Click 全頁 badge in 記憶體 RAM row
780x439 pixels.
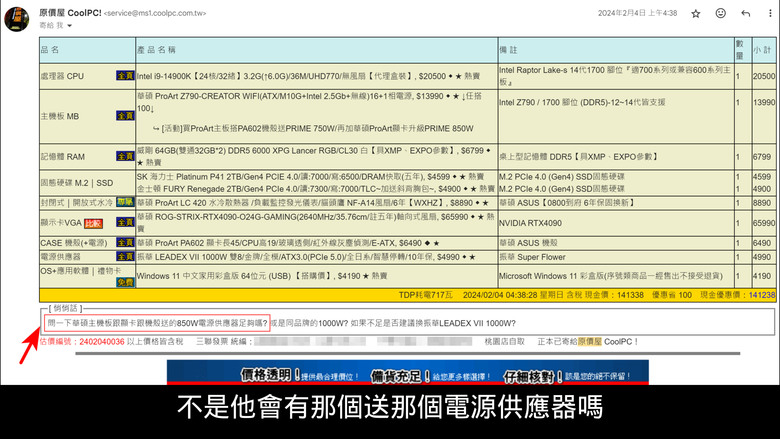(125, 156)
